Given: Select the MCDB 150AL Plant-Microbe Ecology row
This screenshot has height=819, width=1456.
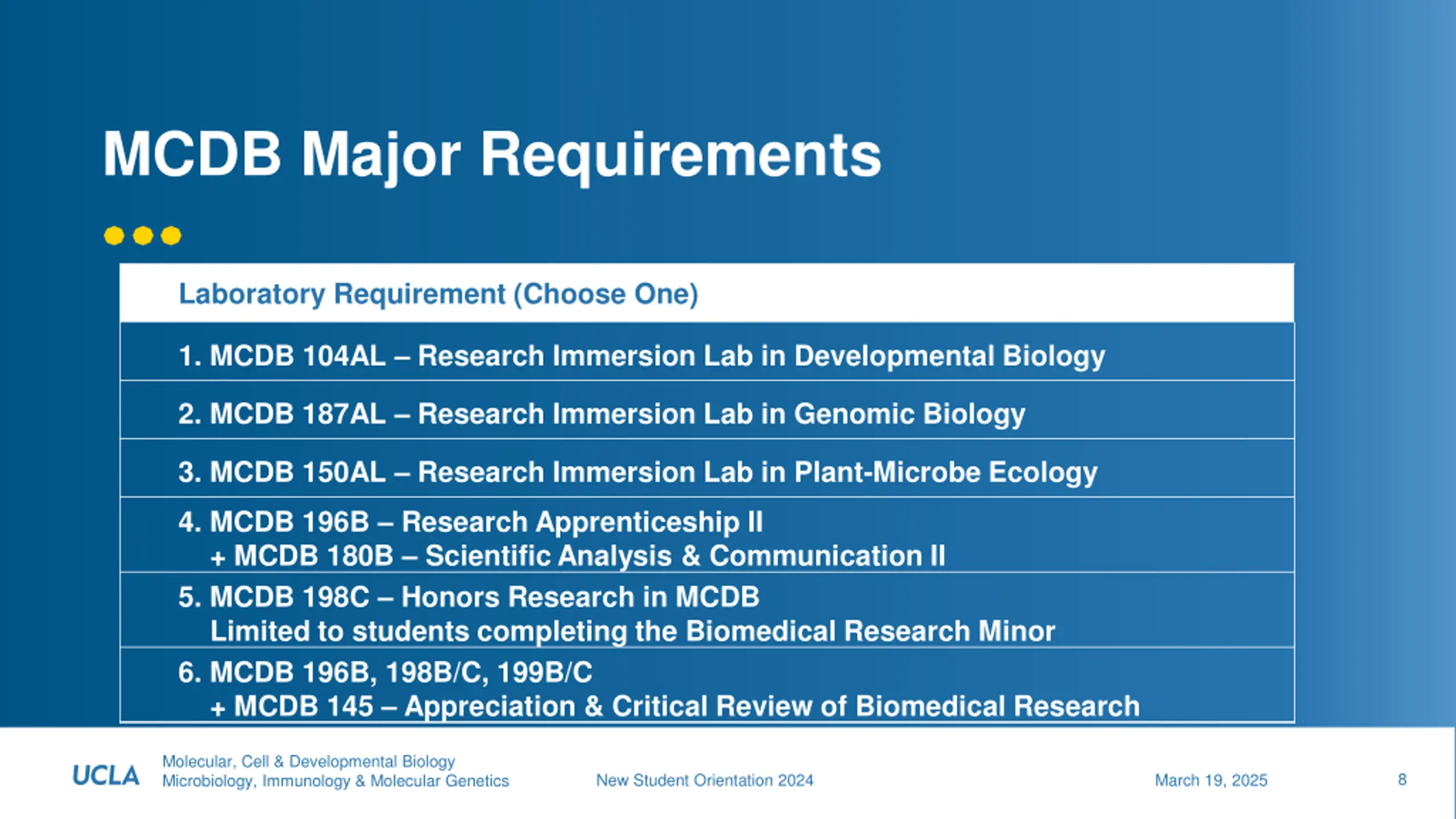Looking at the screenshot, I should [x=707, y=468].
